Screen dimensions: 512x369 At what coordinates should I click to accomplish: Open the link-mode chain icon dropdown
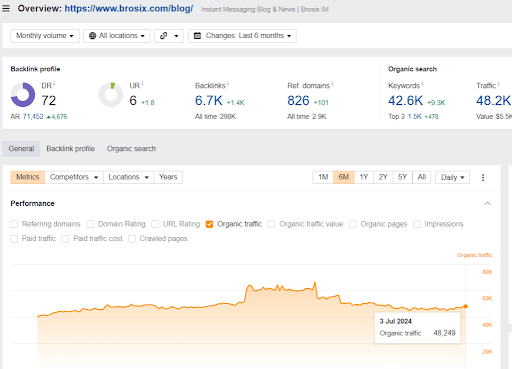(x=169, y=36)
